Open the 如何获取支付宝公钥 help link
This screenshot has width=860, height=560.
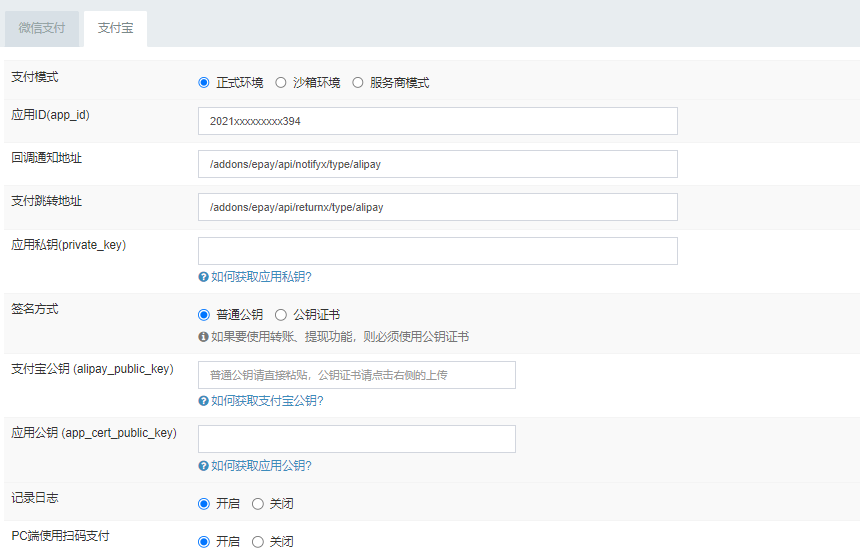(x=267, y=401)
